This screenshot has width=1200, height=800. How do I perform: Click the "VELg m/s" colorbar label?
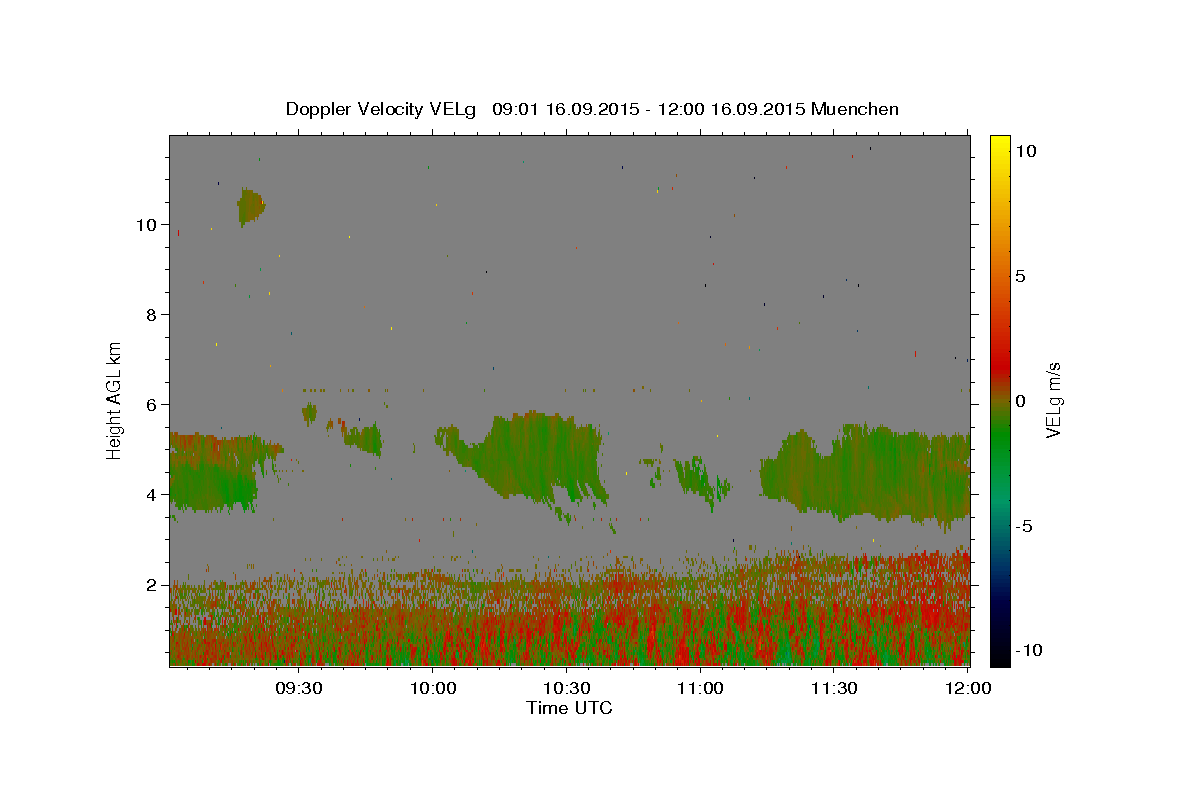click(1053, 401)
